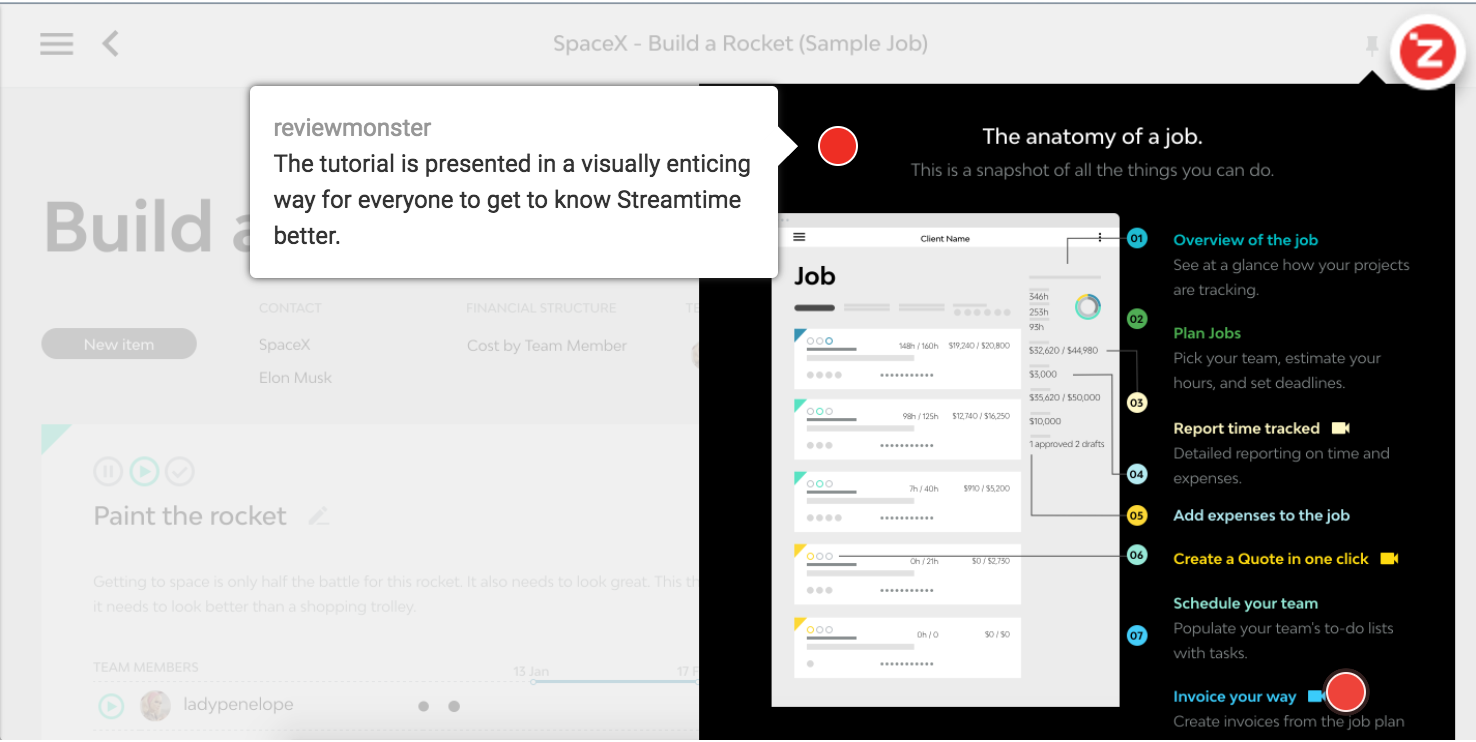The height and width of the screenshot is (742, 1476).
Task: Click the reviewmonster comment tooltip
Action: [513, 182]
